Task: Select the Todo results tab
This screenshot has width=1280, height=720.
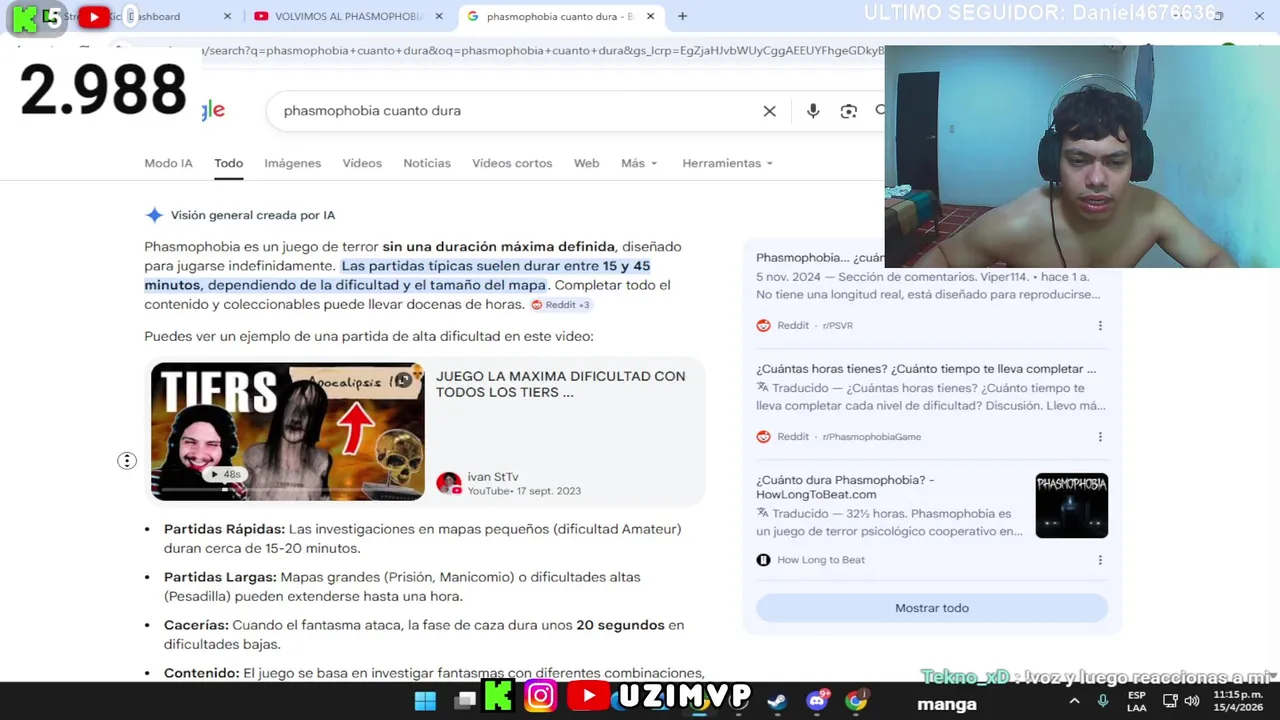Action: tap(228, 163)
